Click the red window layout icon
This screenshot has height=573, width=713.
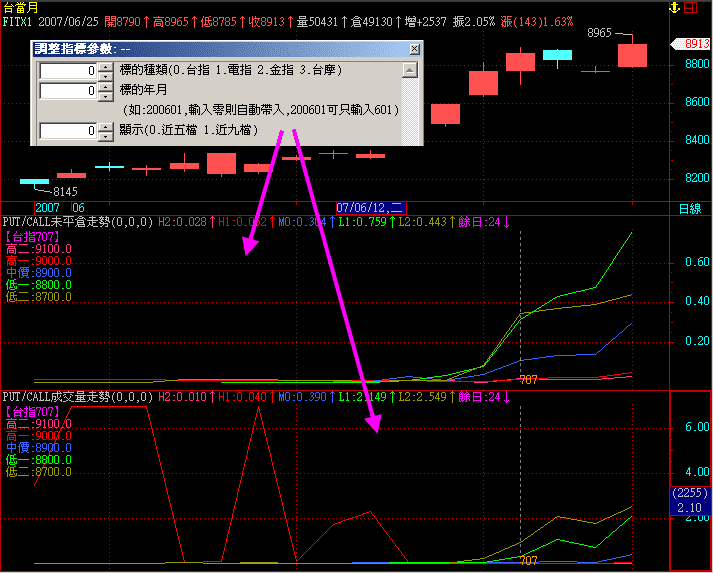(690, 7)
